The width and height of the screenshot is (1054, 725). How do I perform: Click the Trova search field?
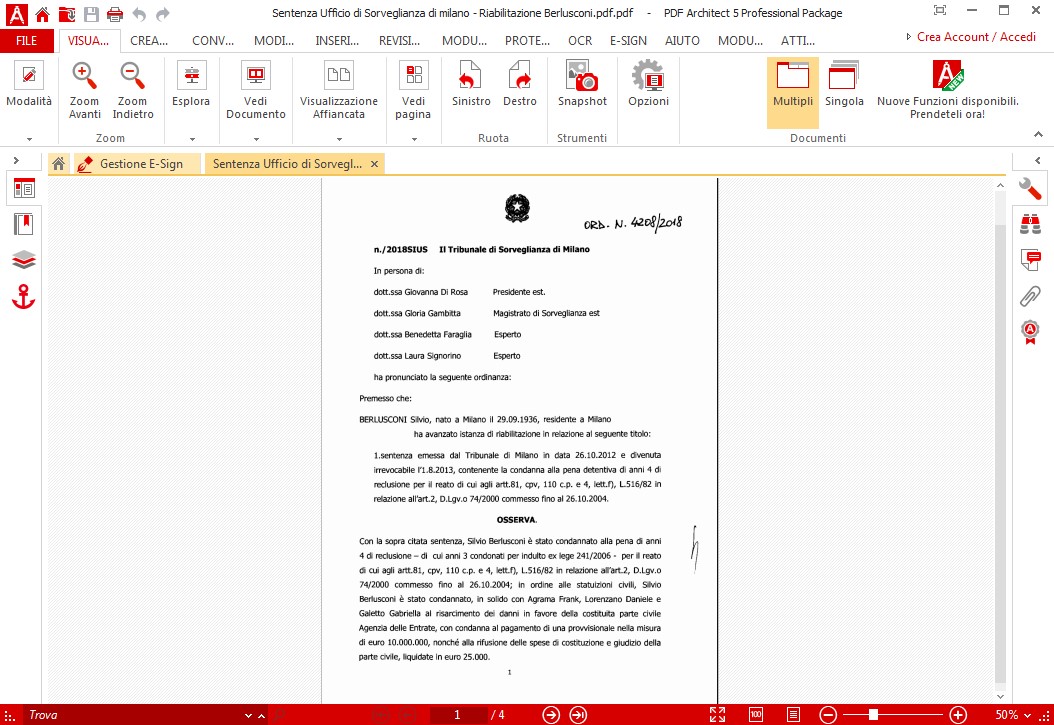(x=133, y=715)
